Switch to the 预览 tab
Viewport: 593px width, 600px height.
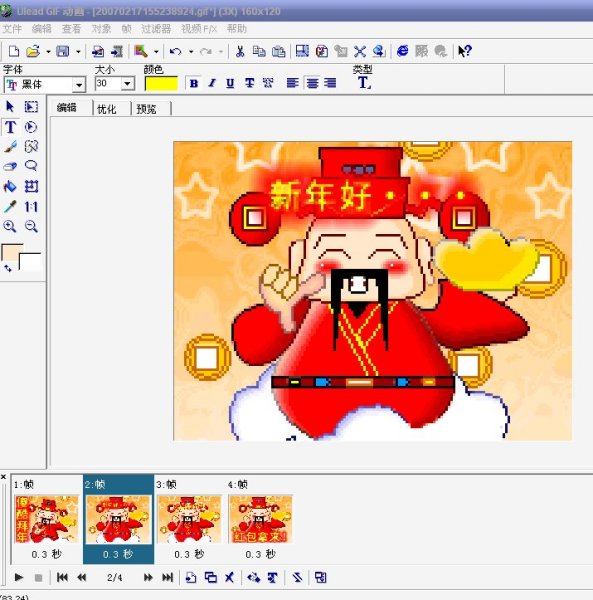pos(146,109)
